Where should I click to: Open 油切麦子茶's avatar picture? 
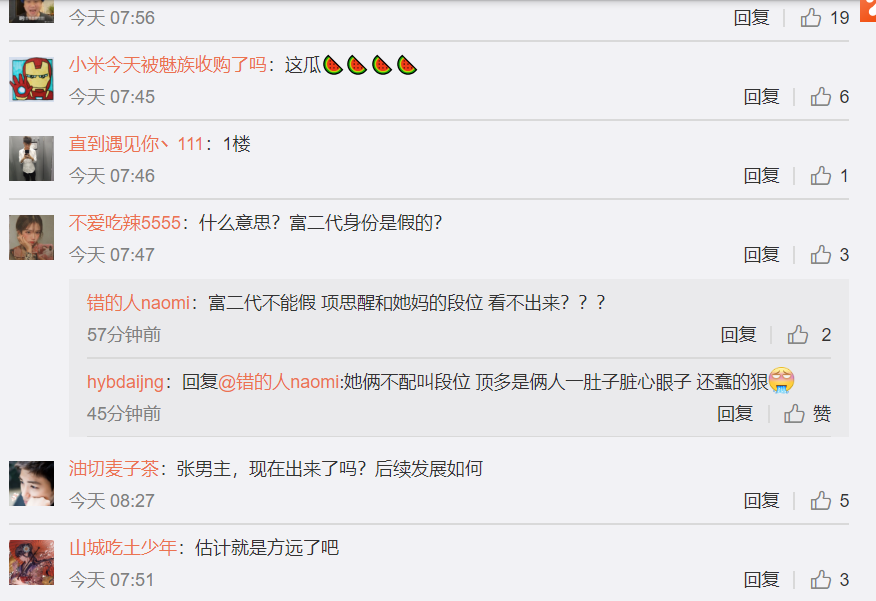pyautogui.click(x=31, y=483)
